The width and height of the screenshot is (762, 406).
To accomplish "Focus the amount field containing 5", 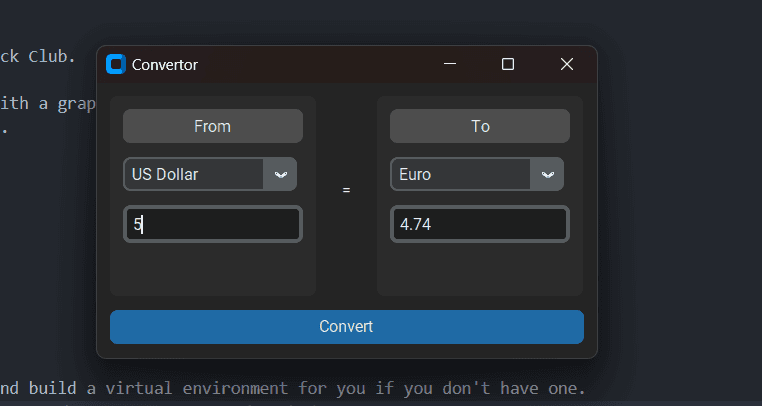I will pyautogui.click(x=212, y=224).
